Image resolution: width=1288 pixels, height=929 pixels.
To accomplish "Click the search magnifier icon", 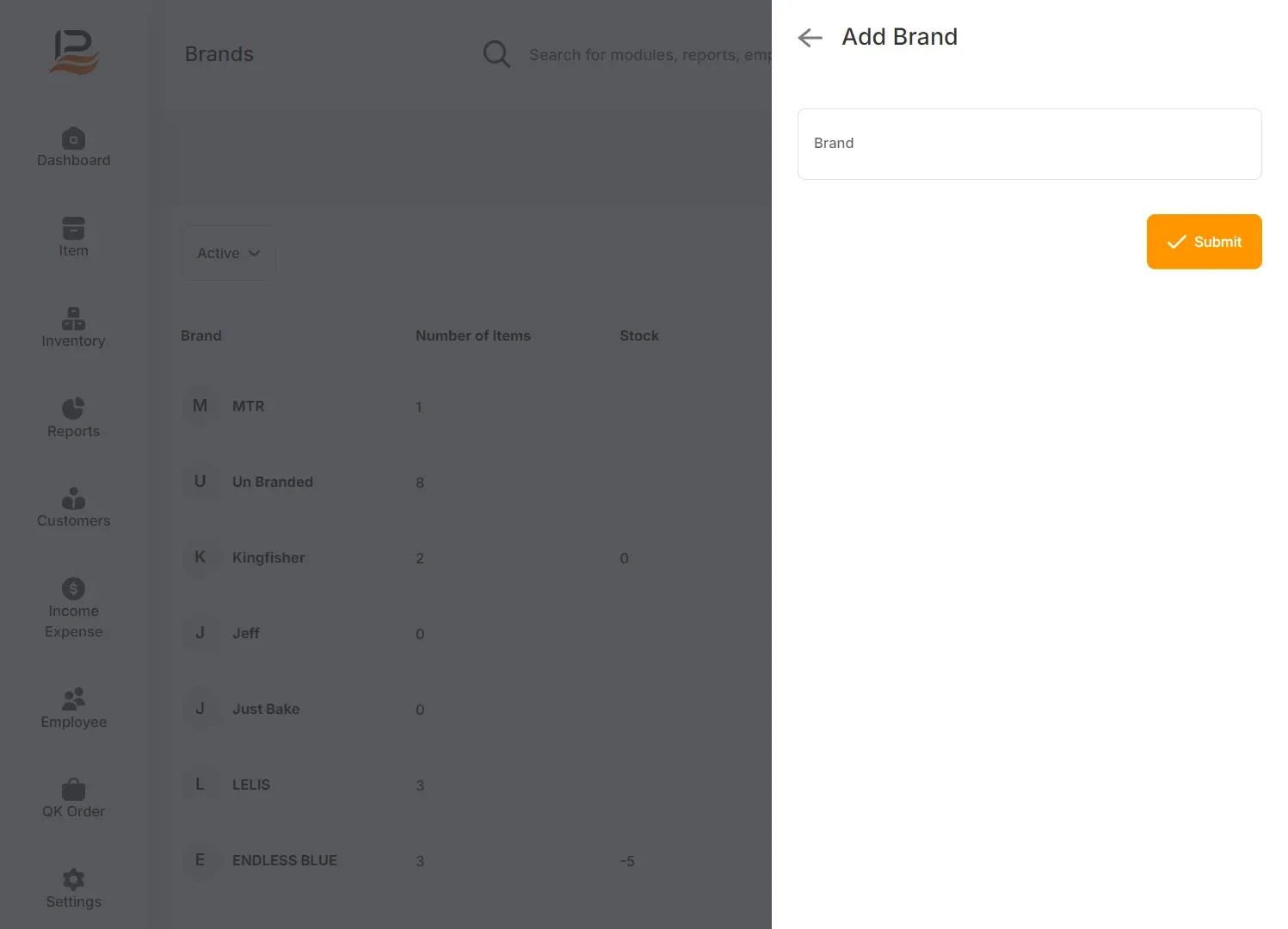I will 496,54.
